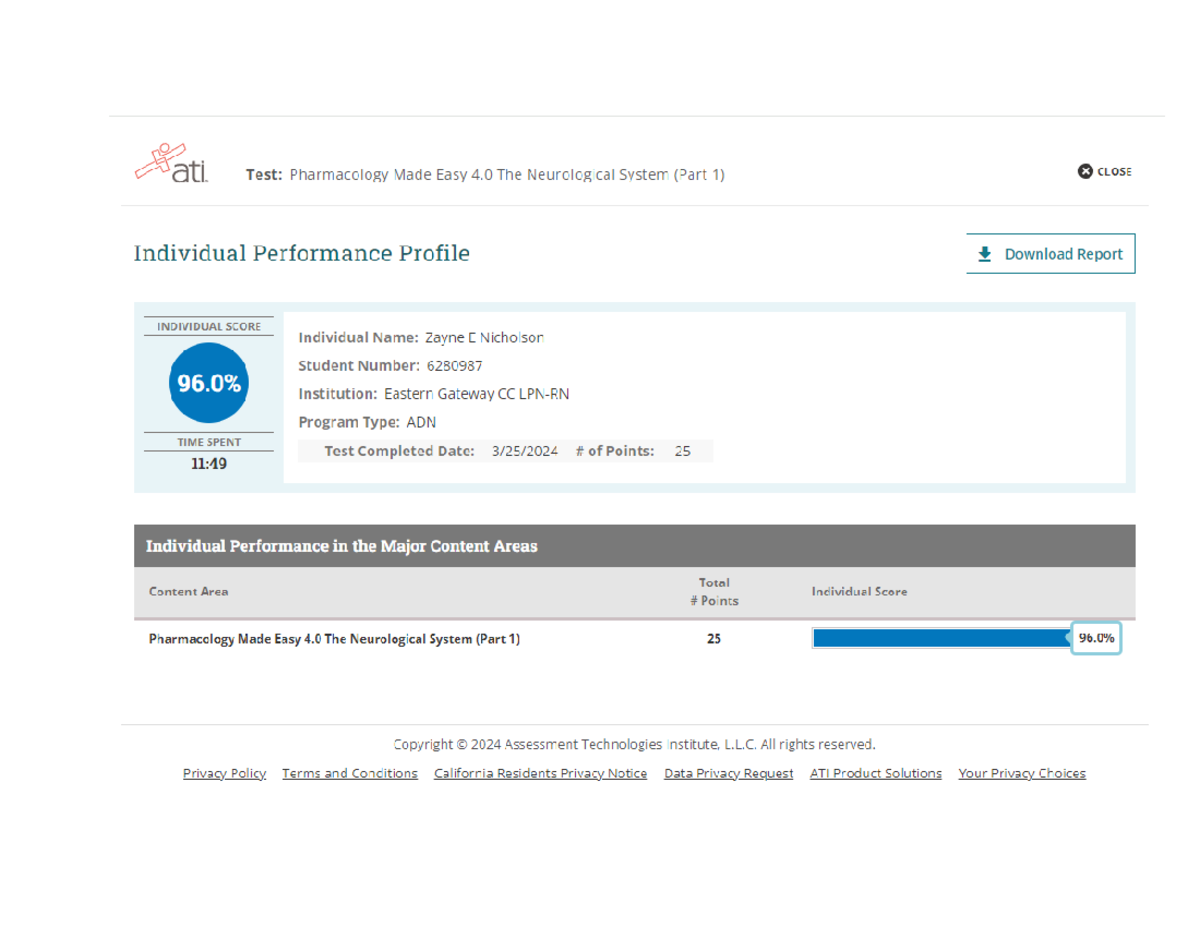Click the blue score progress bar
The height and width of the screenshot is (927, 1200).
(x=941, y=638)
